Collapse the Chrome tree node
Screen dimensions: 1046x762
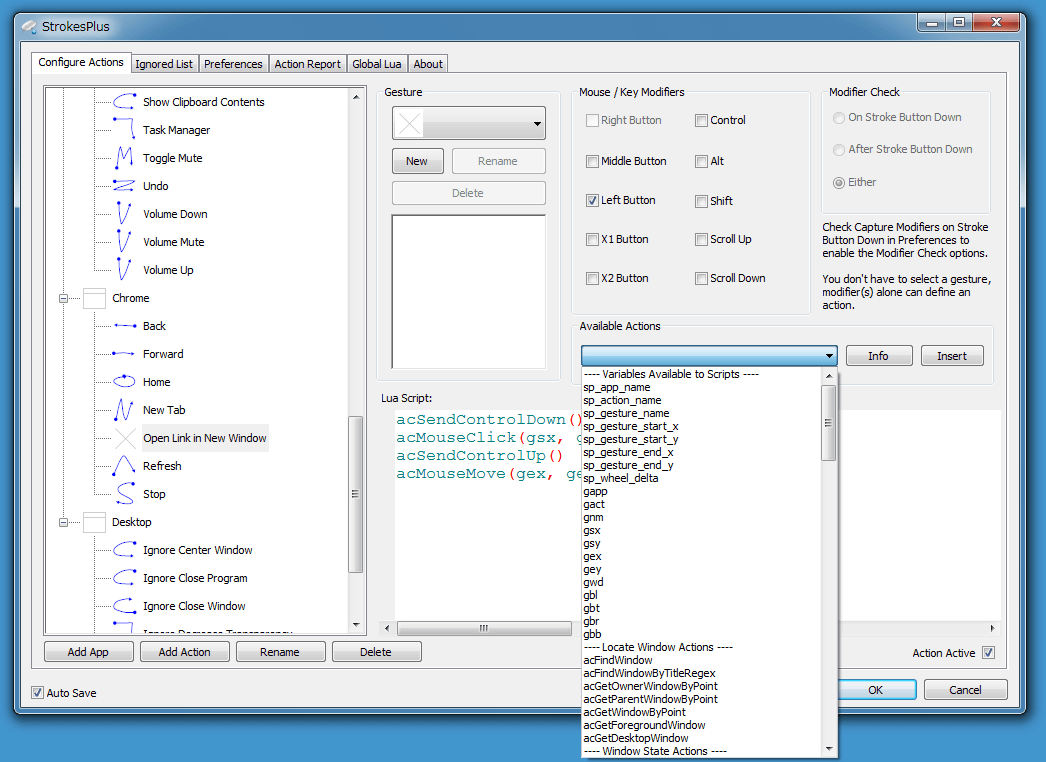tap(63, 298)
